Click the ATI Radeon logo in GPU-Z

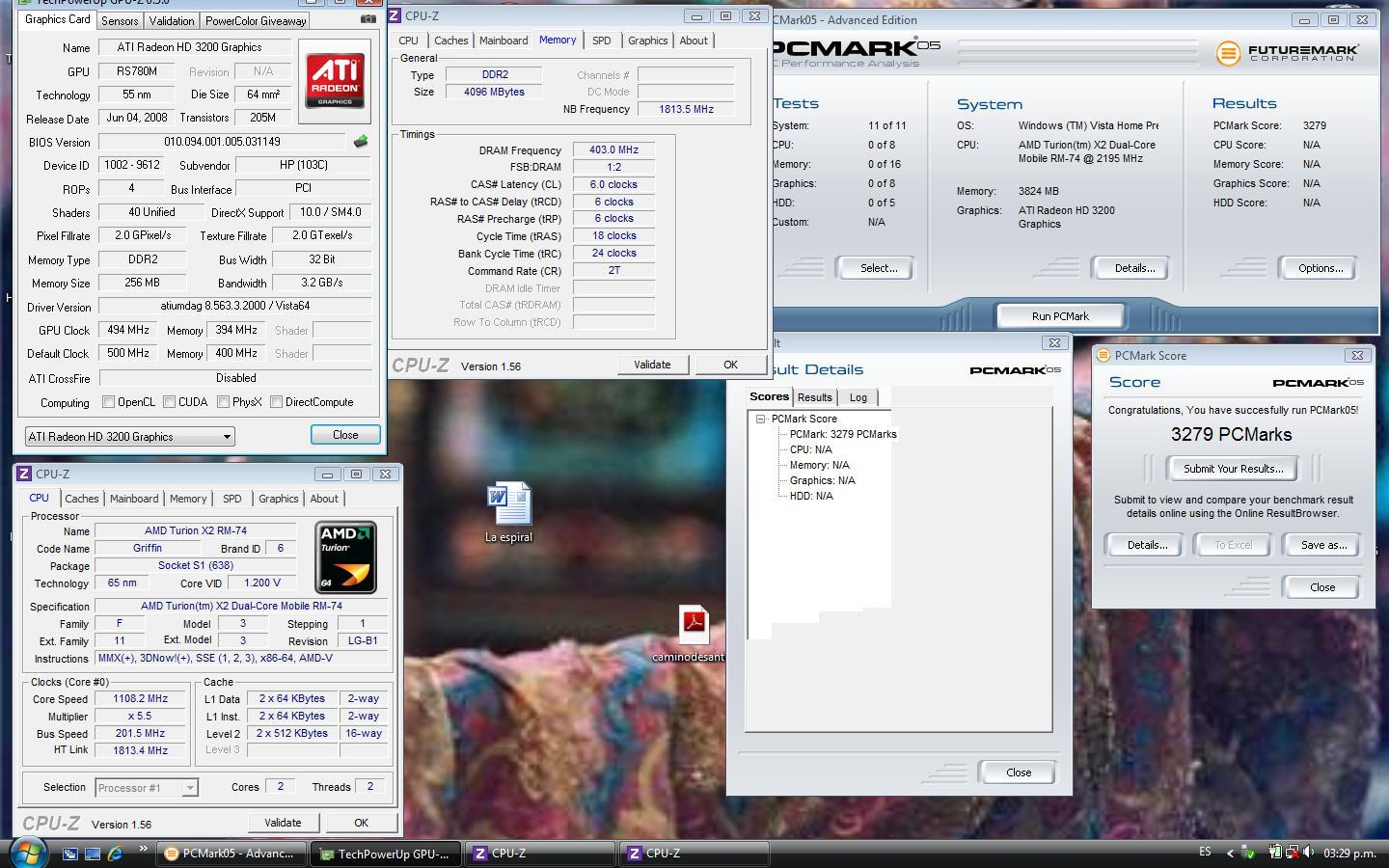335,81
